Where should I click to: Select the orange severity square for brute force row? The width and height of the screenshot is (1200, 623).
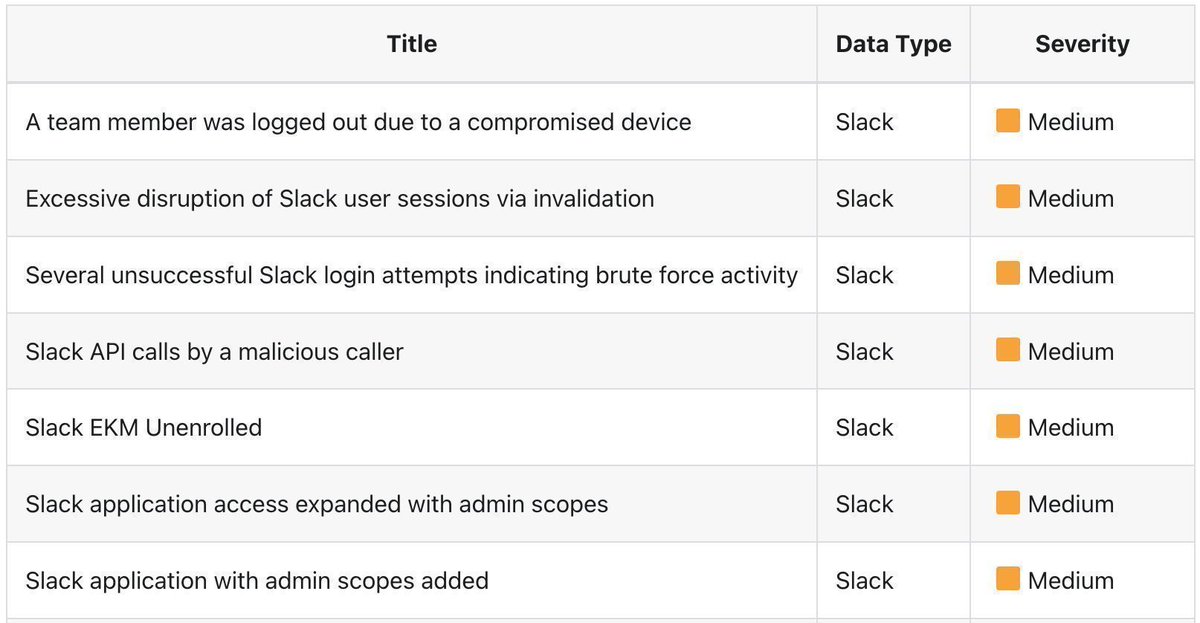coord(1008,274)
